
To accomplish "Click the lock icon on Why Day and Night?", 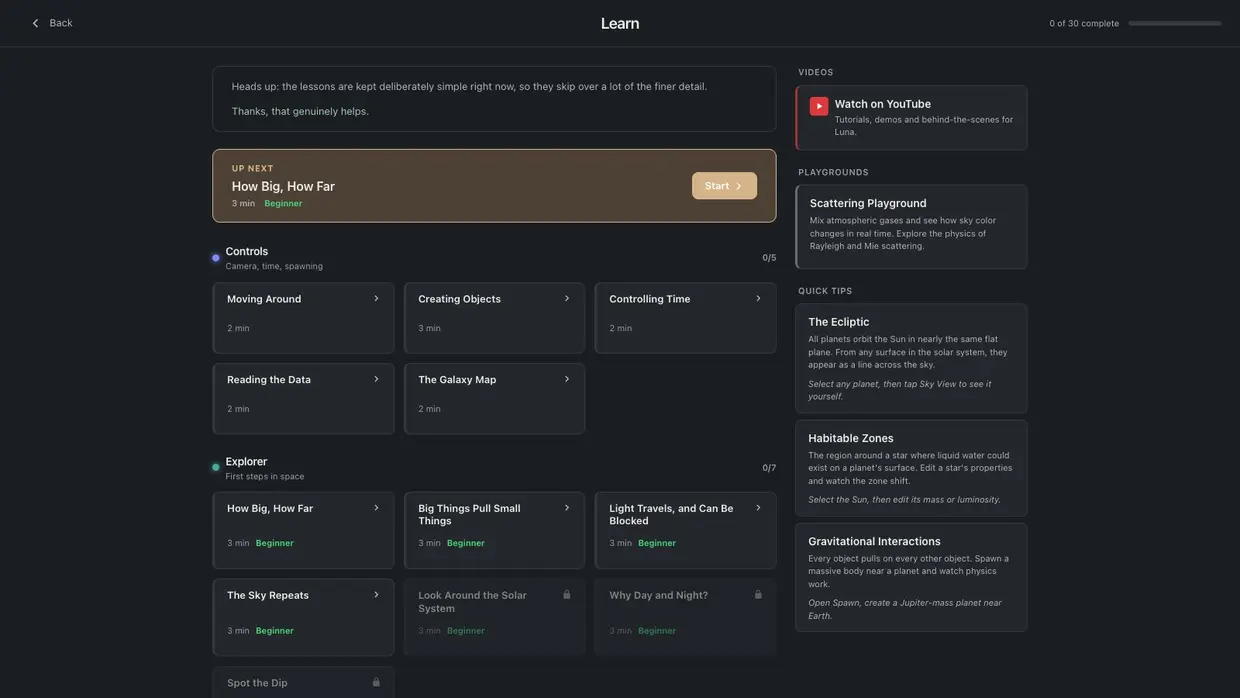I will click(x=758, y=595).
